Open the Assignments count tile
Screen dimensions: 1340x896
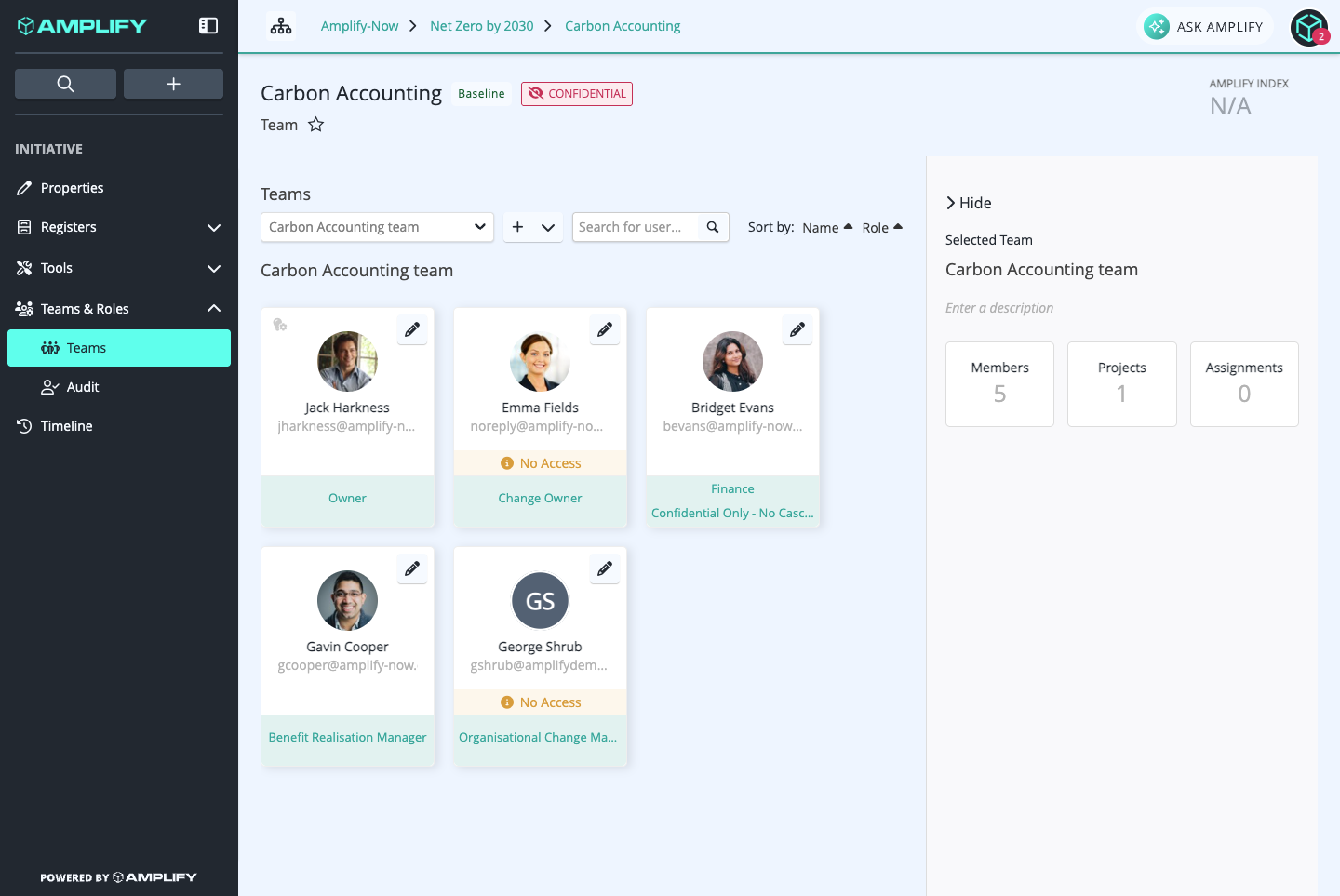1244,384
